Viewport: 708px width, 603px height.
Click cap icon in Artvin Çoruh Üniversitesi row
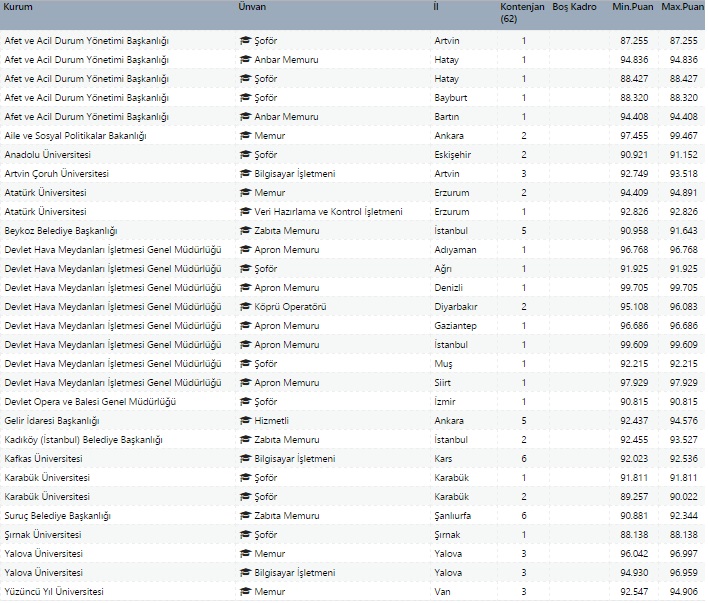[245, 174]
